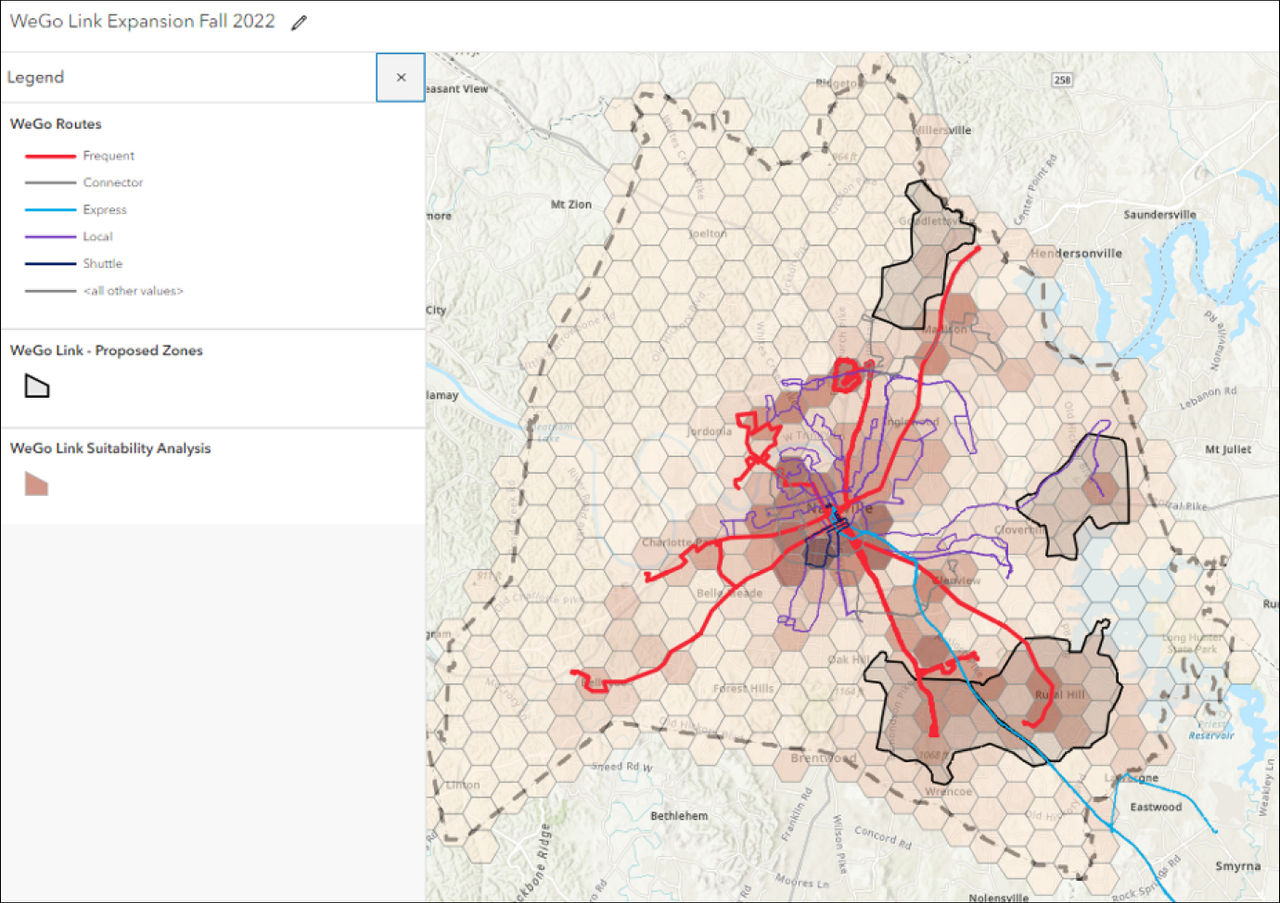
Task: Click the Mt Zion label on the map
Action: [x=571, y=204]
